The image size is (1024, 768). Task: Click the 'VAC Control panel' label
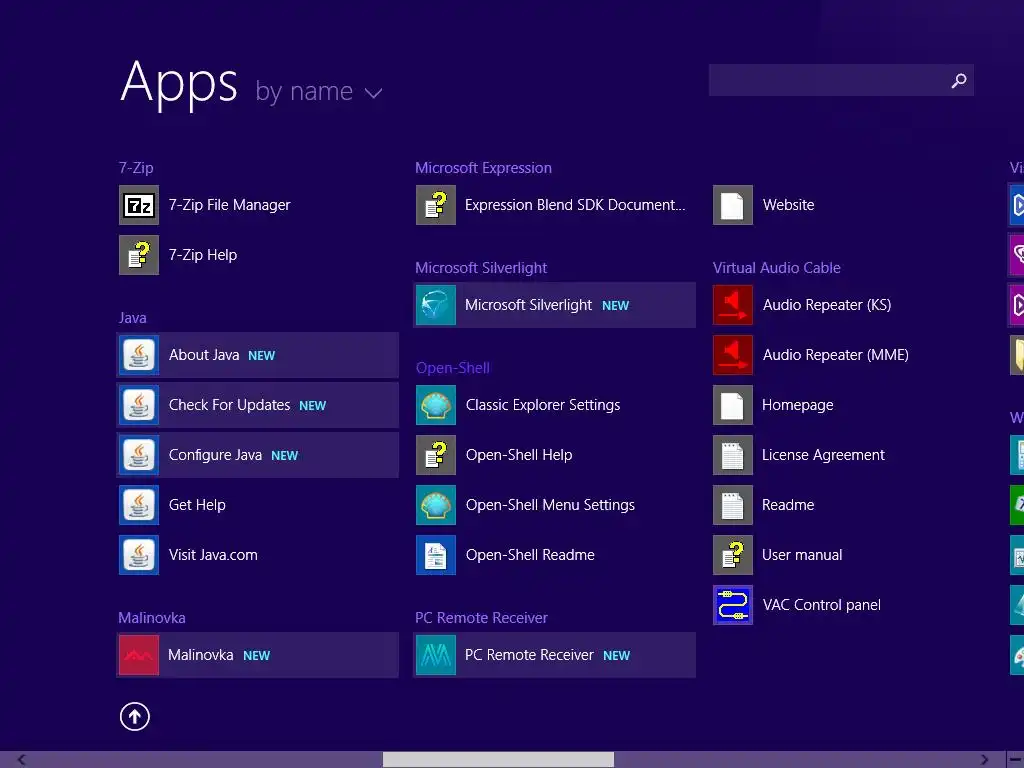(822, 605)
